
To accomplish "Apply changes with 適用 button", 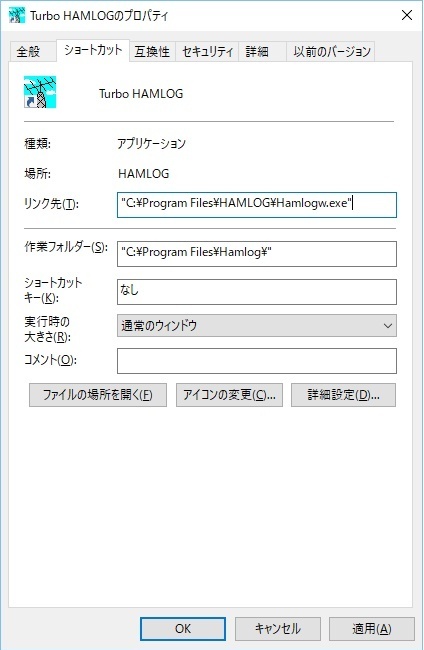I will tap(372, 628).
